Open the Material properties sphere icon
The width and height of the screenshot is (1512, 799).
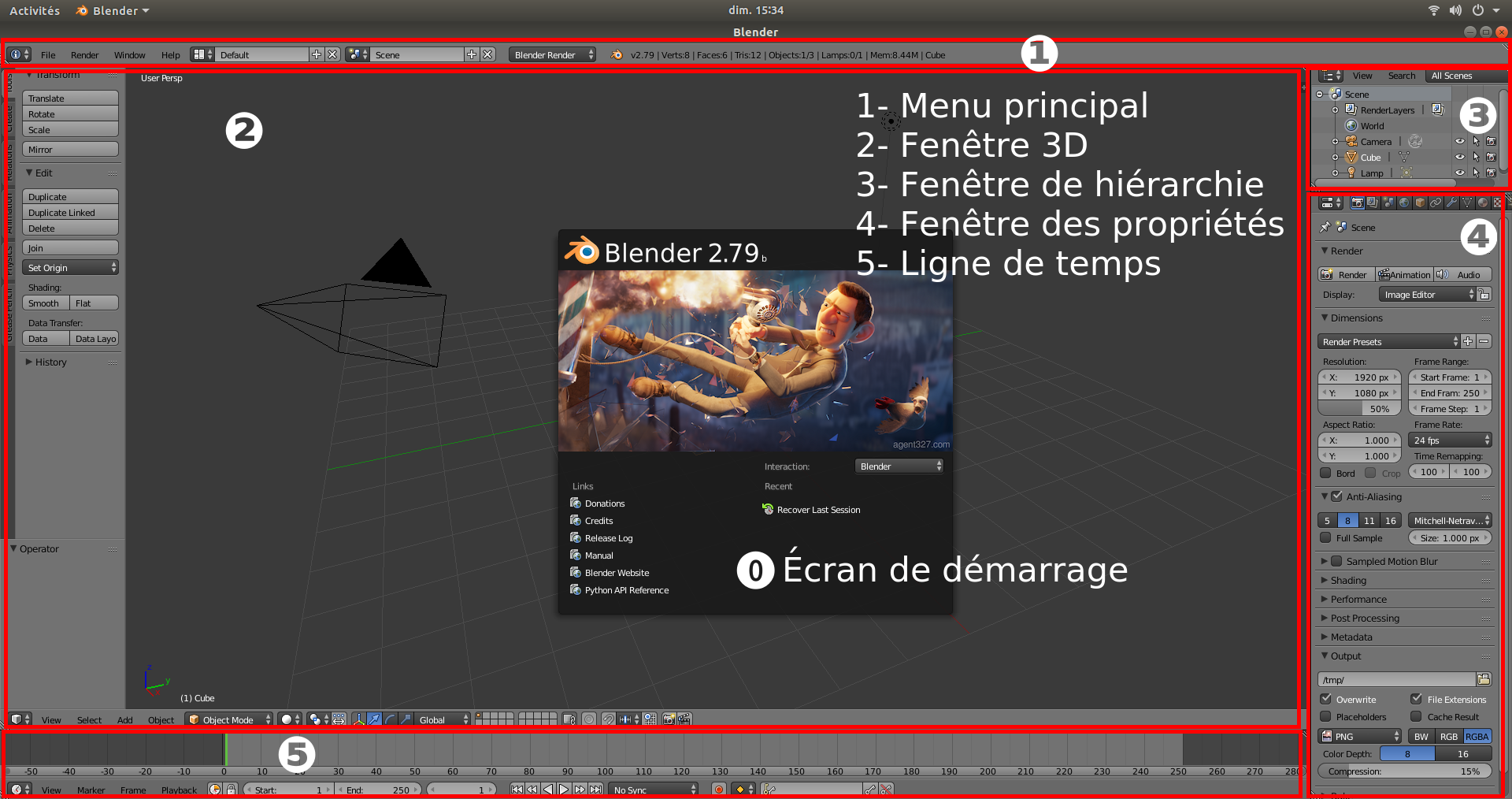click(x=1483, y=203)
